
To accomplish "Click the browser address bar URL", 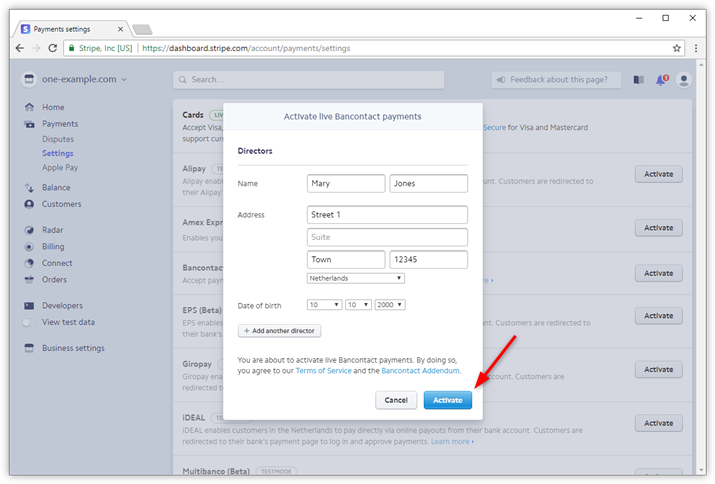I will [246, 48].
